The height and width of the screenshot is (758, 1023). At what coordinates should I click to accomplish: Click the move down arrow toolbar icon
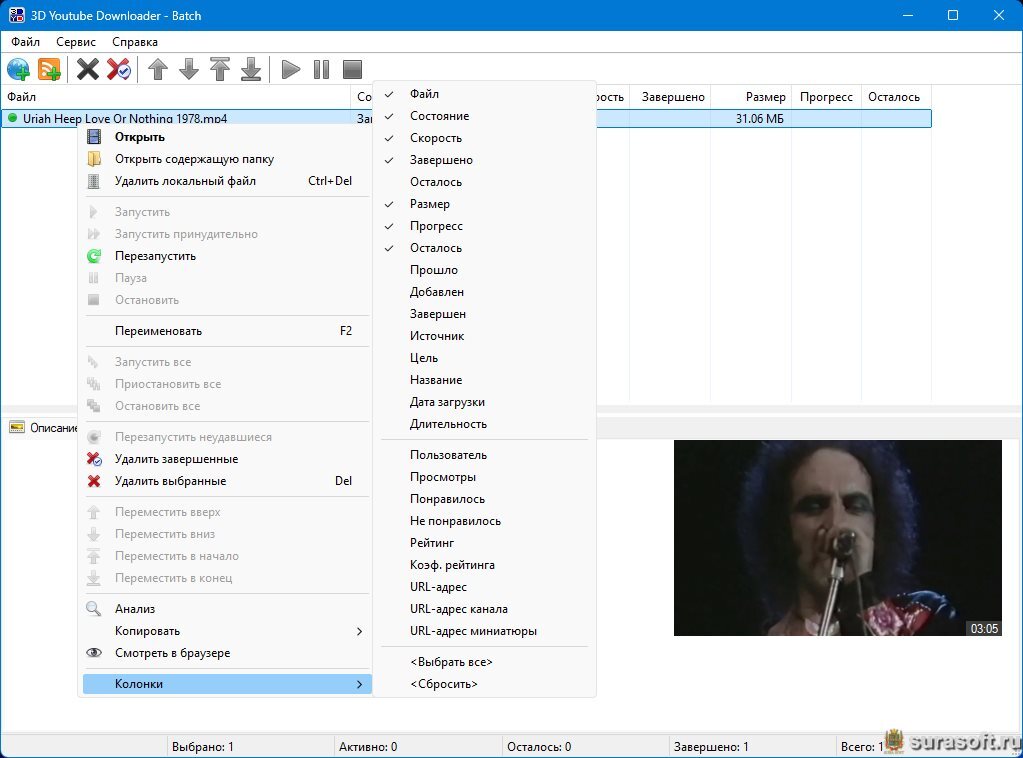point(189,69)
